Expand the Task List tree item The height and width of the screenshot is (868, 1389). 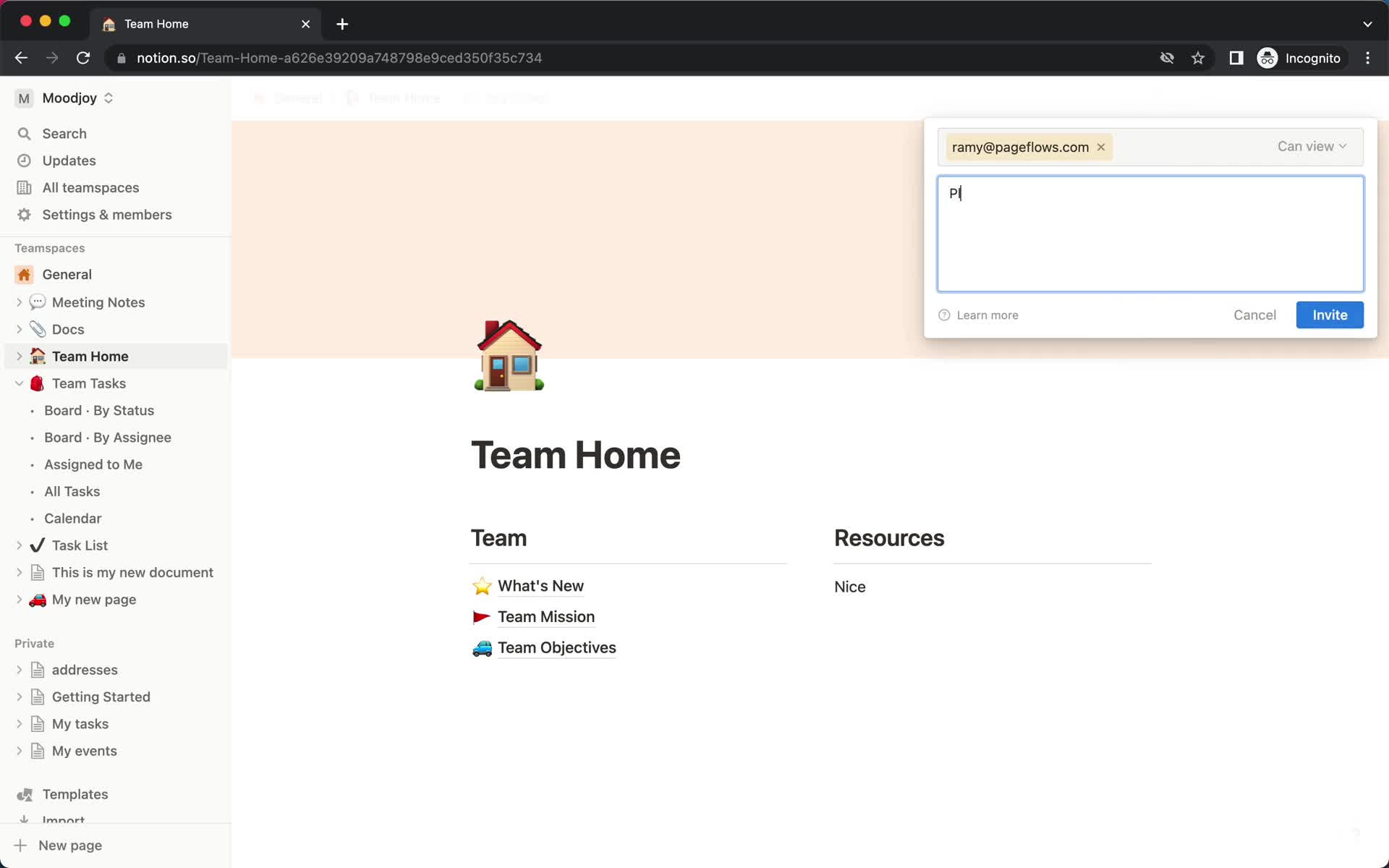pos(20,545)
